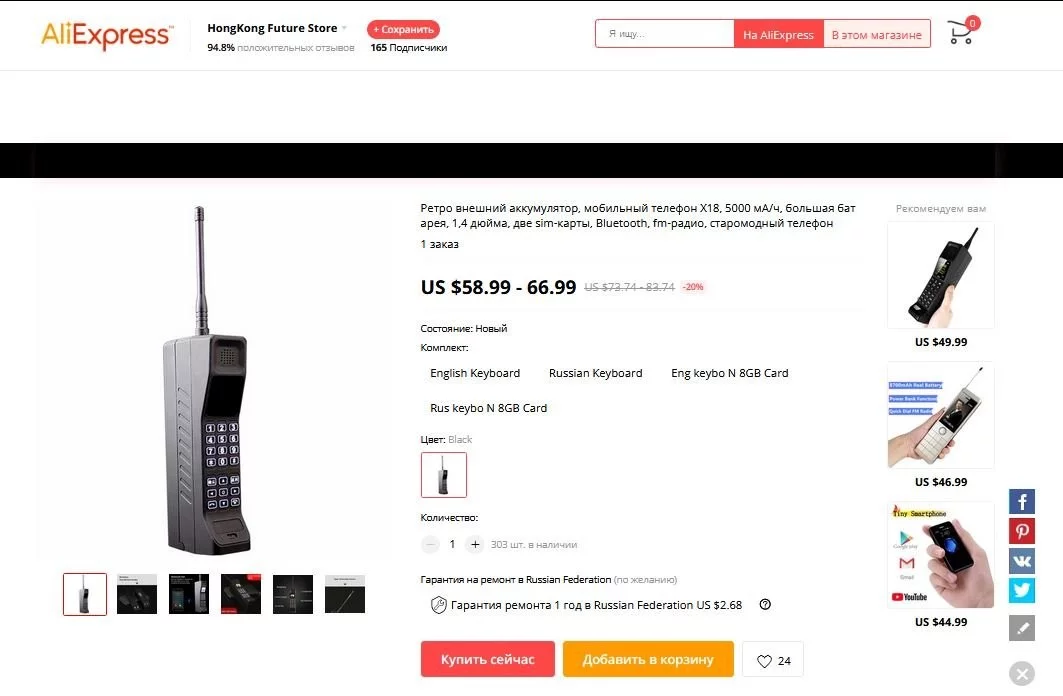Open warranty info question mark icon
Viewport: 1063px width, 696px height.
765,605
